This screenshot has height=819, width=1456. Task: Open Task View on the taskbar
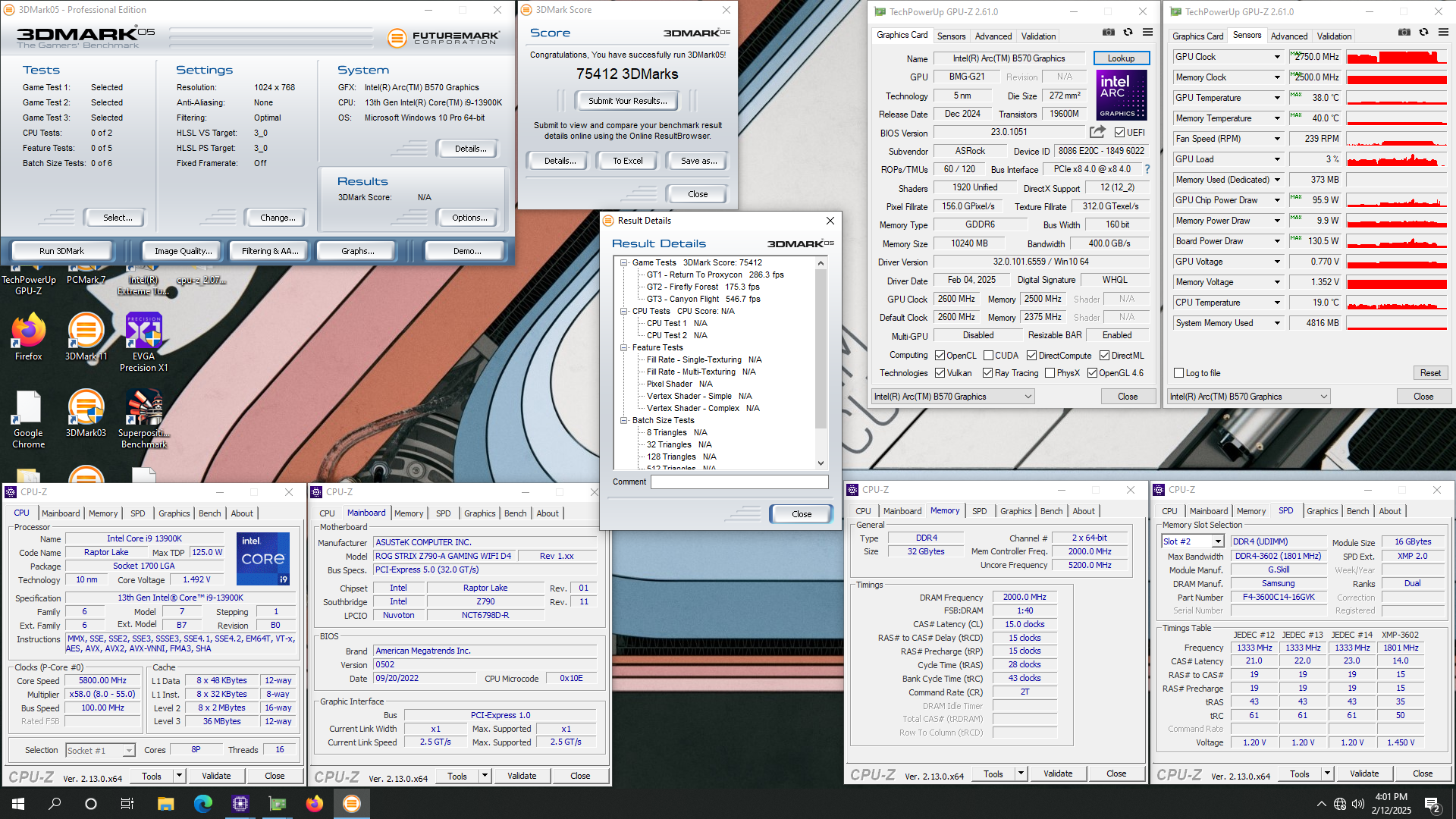point(127,804)
